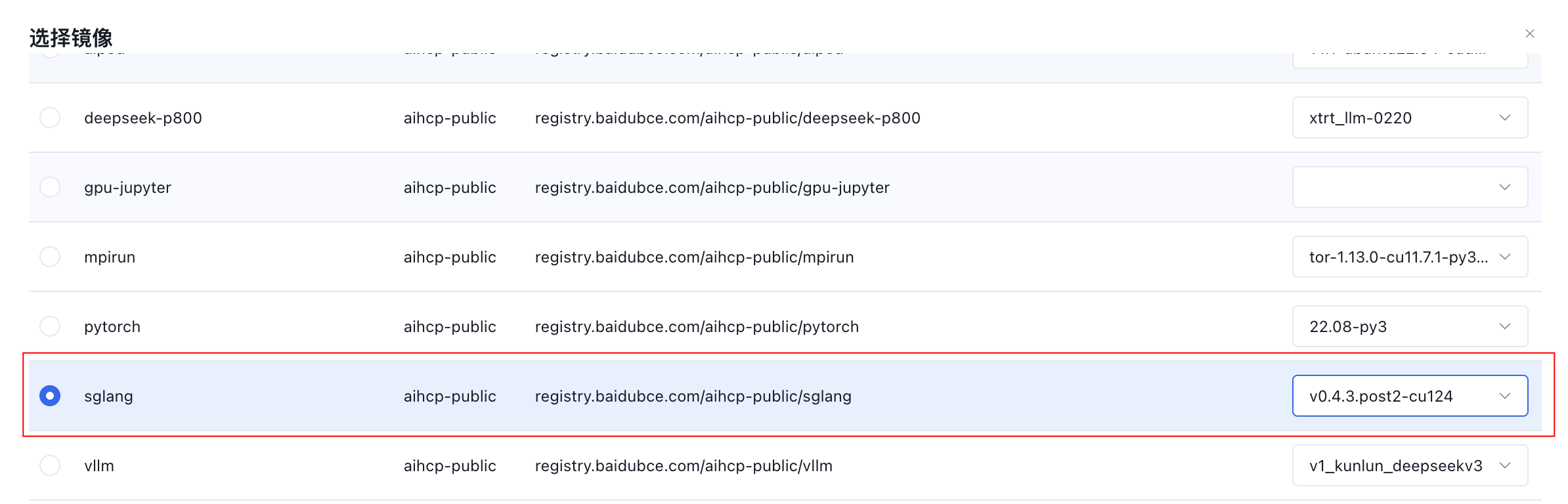Click aihcp-public in the pytorch row
The height and width of the screenshot is (504, 1568).
point(450,327)
